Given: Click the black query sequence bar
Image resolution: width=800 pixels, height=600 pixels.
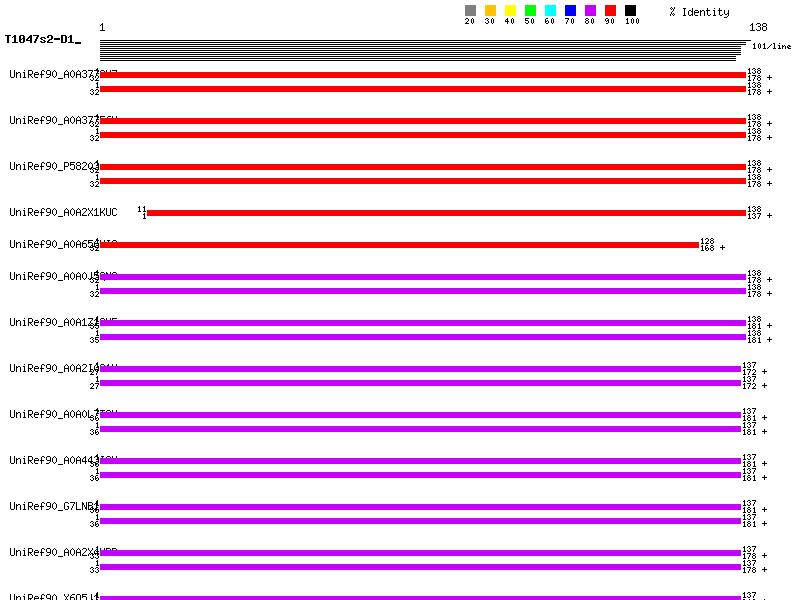Looking at the screenshot, I should coord(422,50).
